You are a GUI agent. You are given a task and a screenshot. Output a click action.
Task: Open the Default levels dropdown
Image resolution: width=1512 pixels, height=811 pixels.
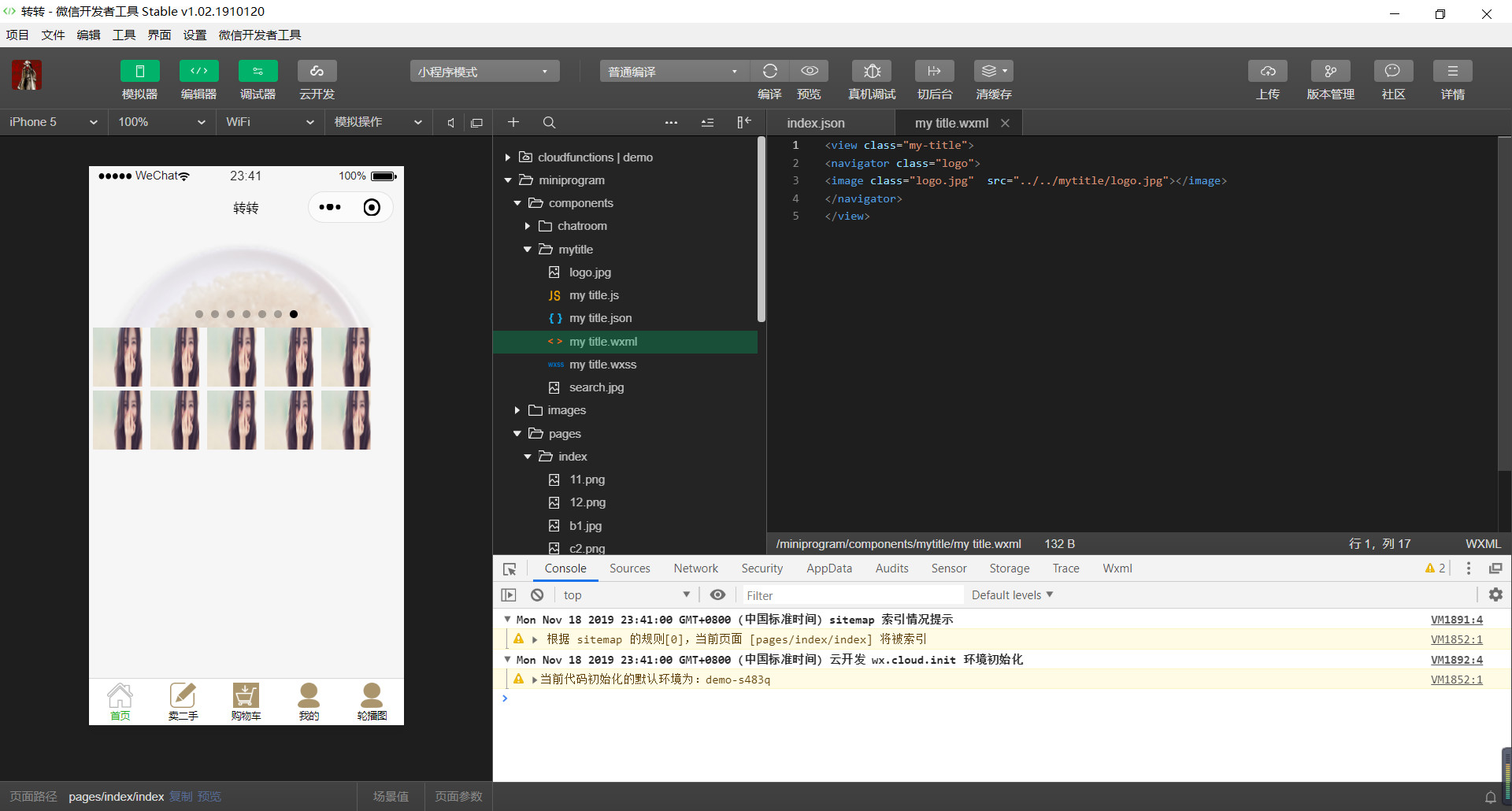click(x=1011, y=595)
